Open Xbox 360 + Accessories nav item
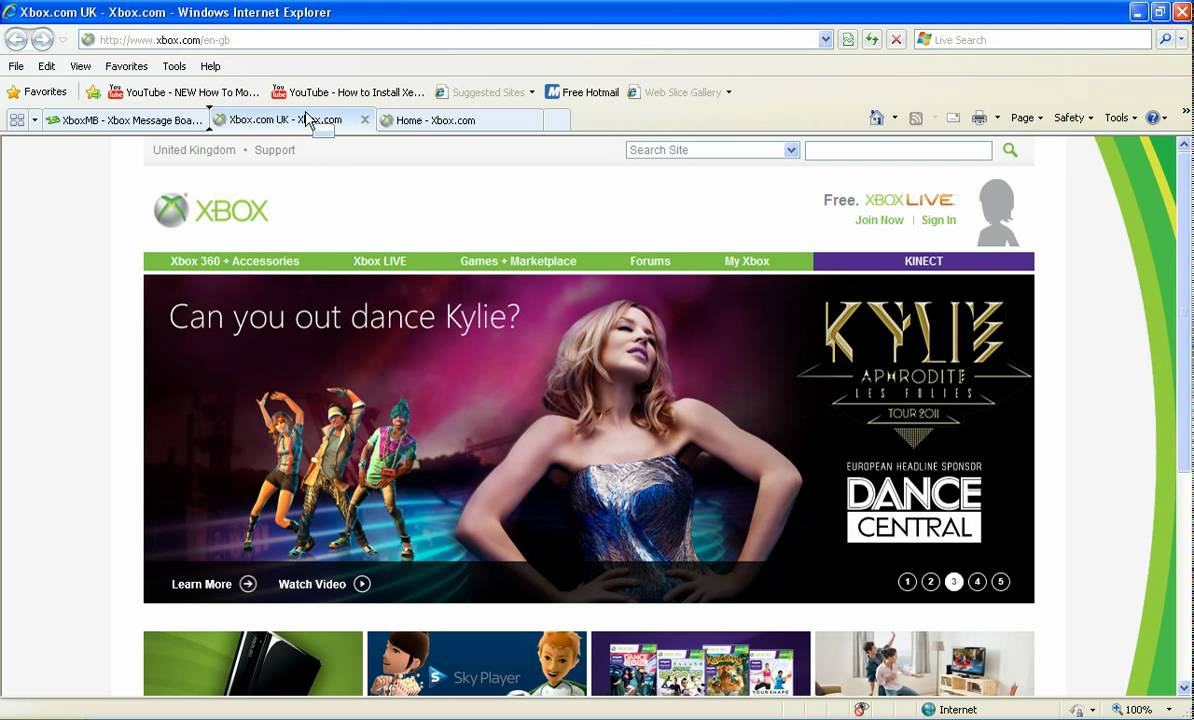The width and height of the screenshot is (1194, 720). click(235, 261)
